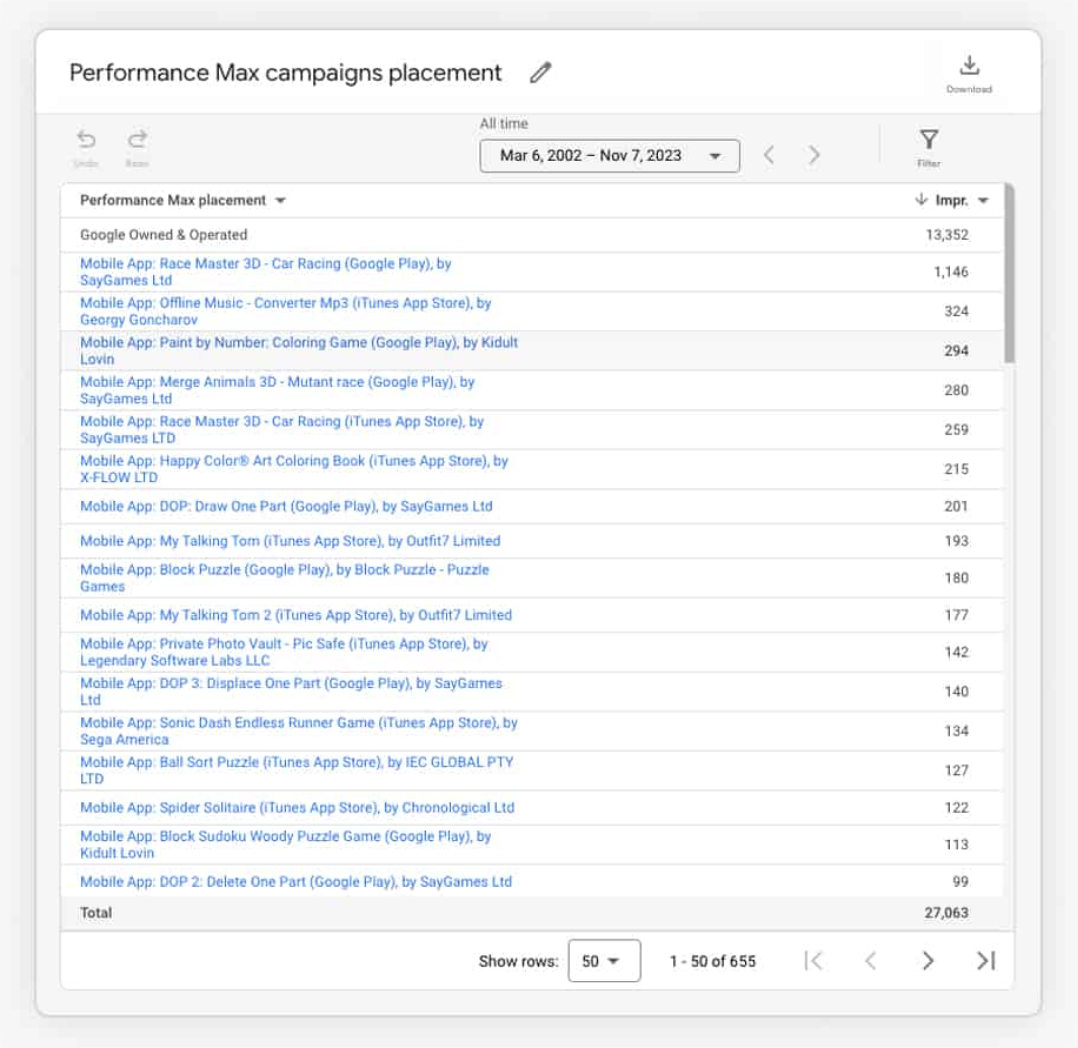Screen dimensions: 1078x1048
Task: Open Offline Music Converter Mp3 link
Action: click(x=285, y=311)
